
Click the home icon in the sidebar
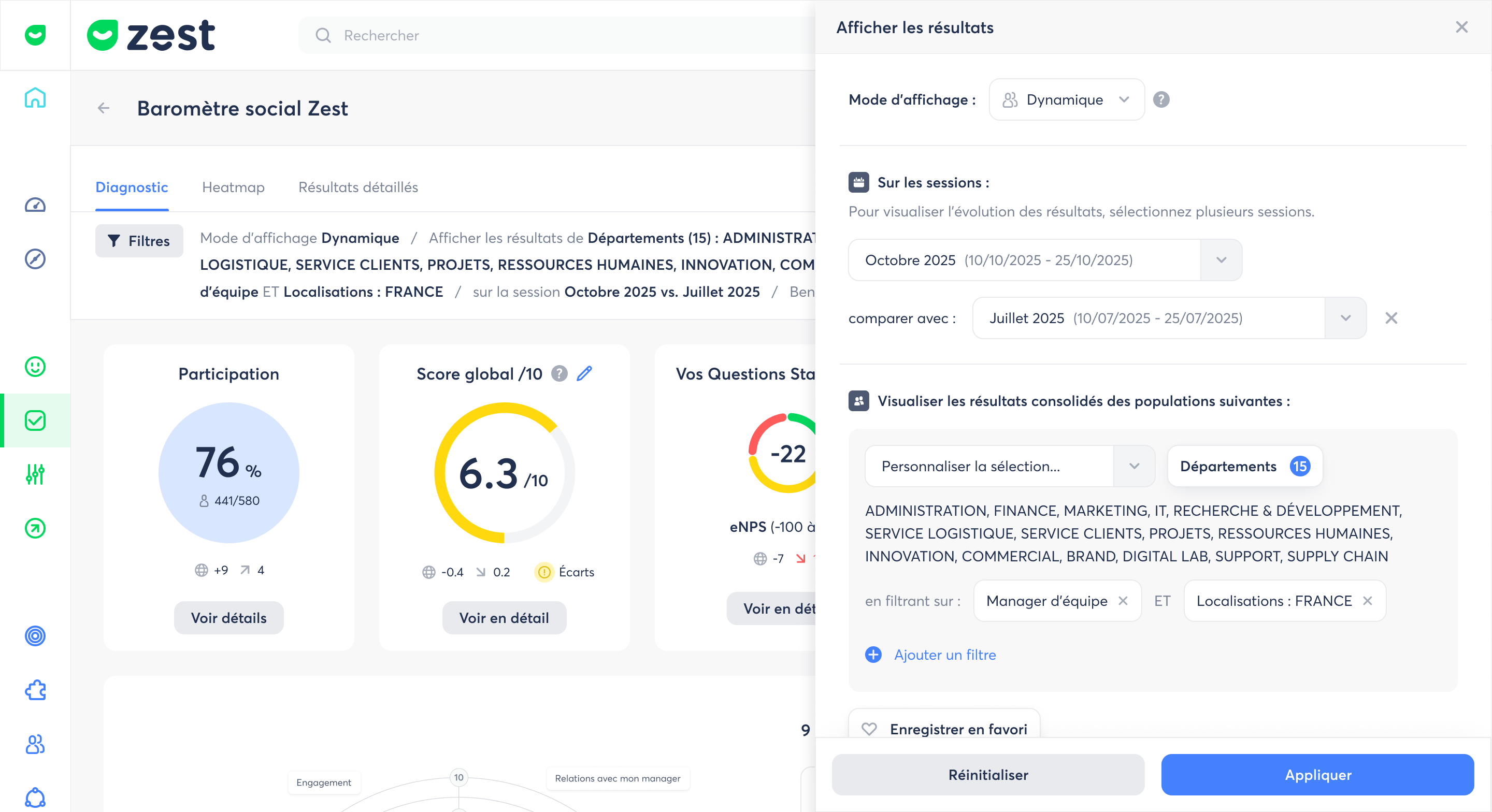35,98
